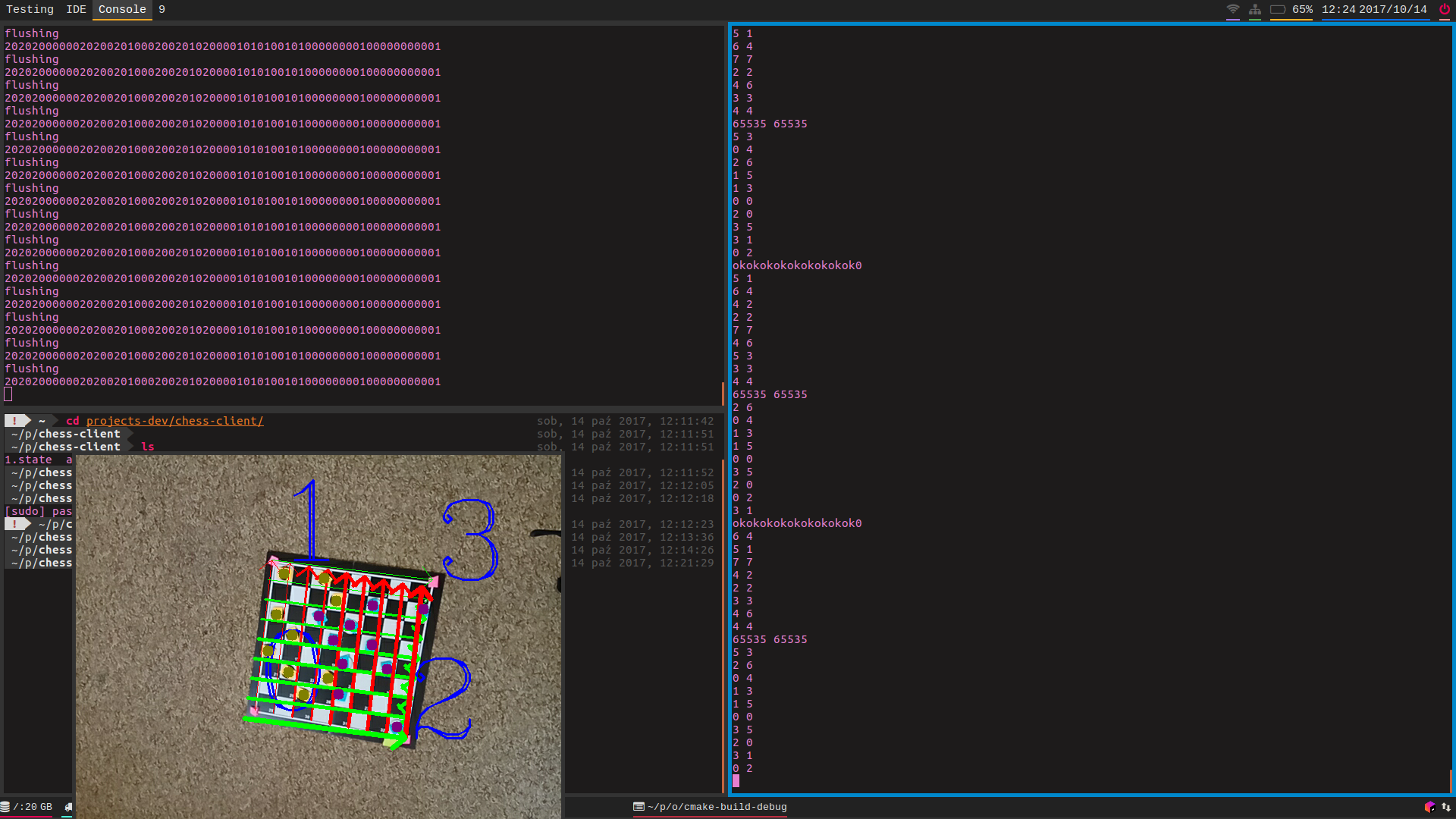Click the battery indicator icon
The height and width of the screenshot is (819, 1456).
click(x=1278, y=9)
